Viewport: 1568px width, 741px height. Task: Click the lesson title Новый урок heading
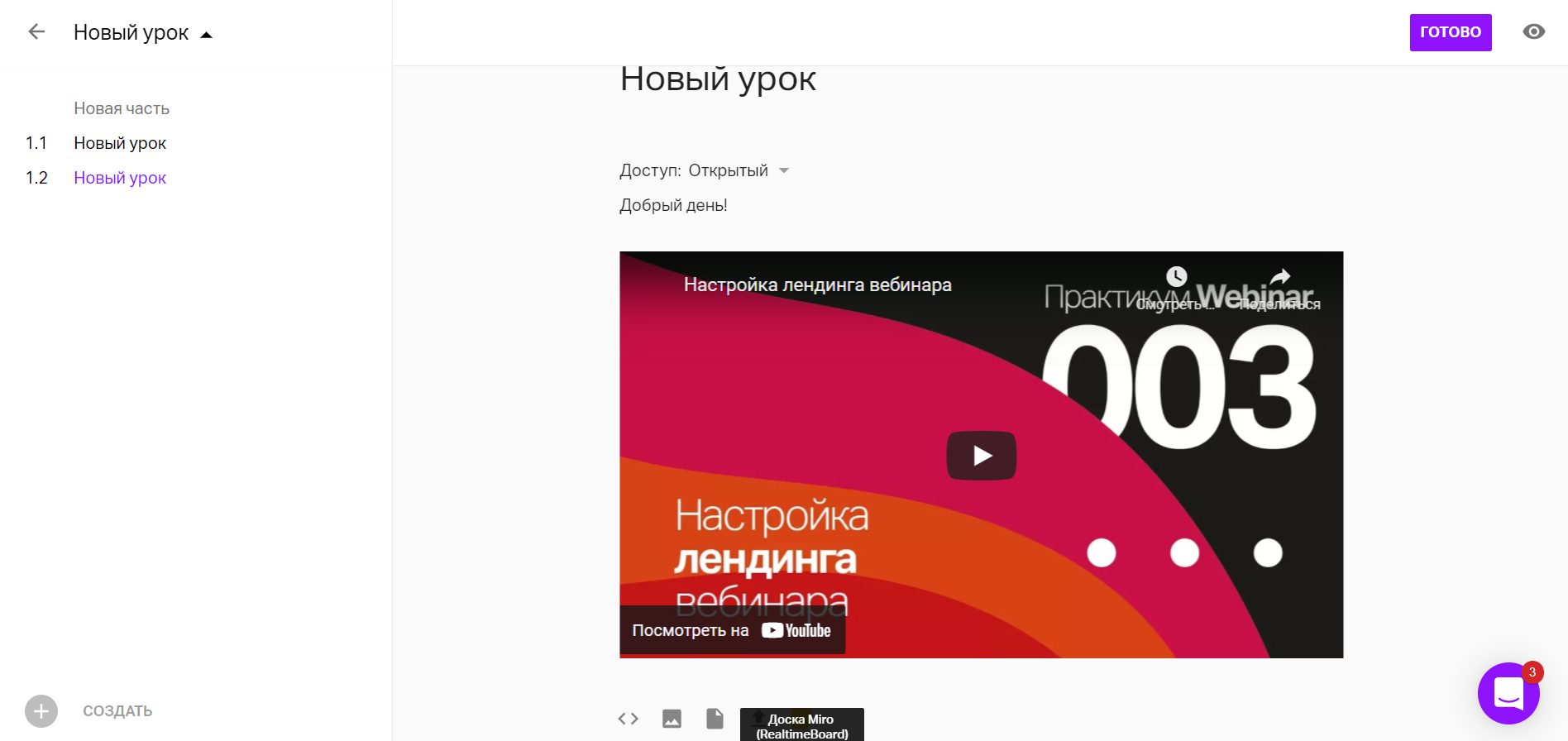click(718, 80)
